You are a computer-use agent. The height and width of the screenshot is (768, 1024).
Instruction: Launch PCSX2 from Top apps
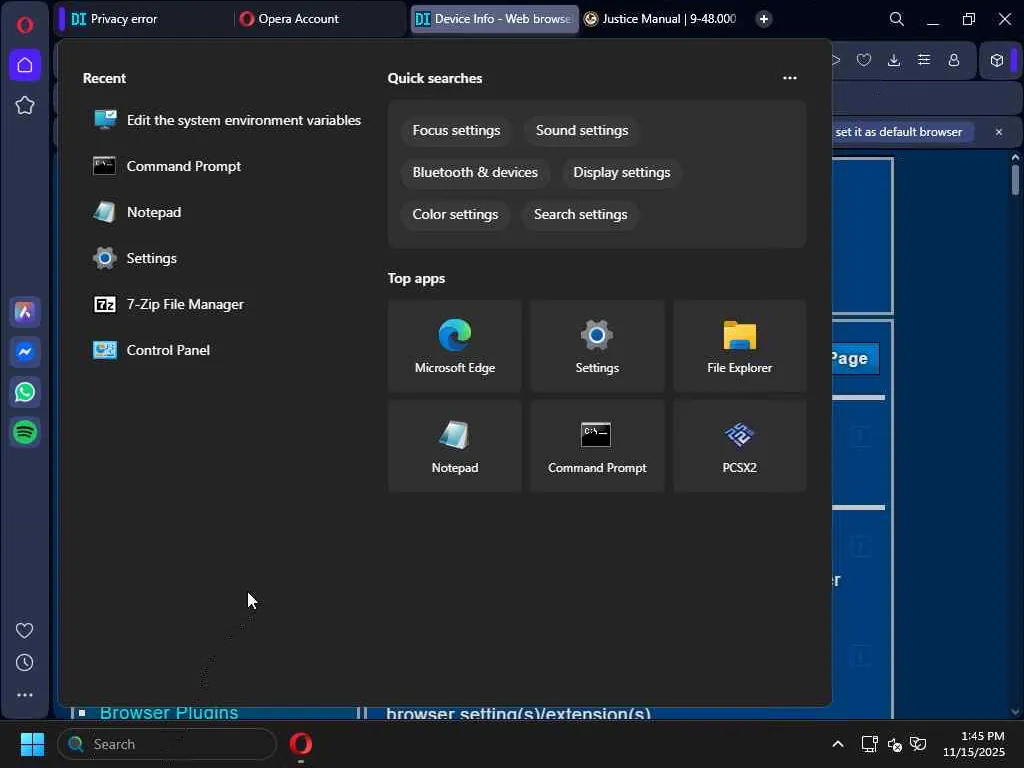739,446
